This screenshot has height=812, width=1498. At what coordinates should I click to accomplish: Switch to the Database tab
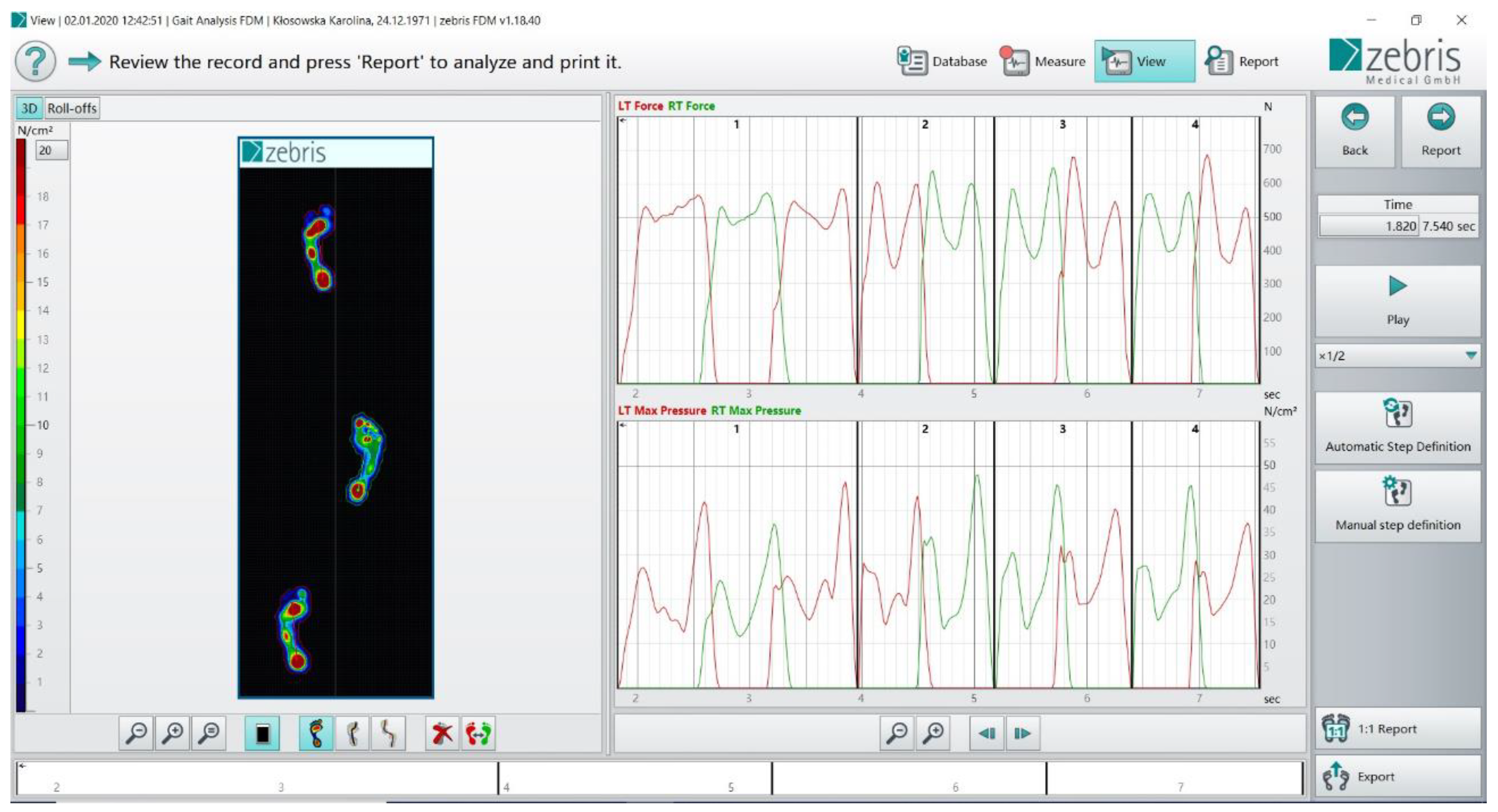pyautogui.click(x=942, y=61)
